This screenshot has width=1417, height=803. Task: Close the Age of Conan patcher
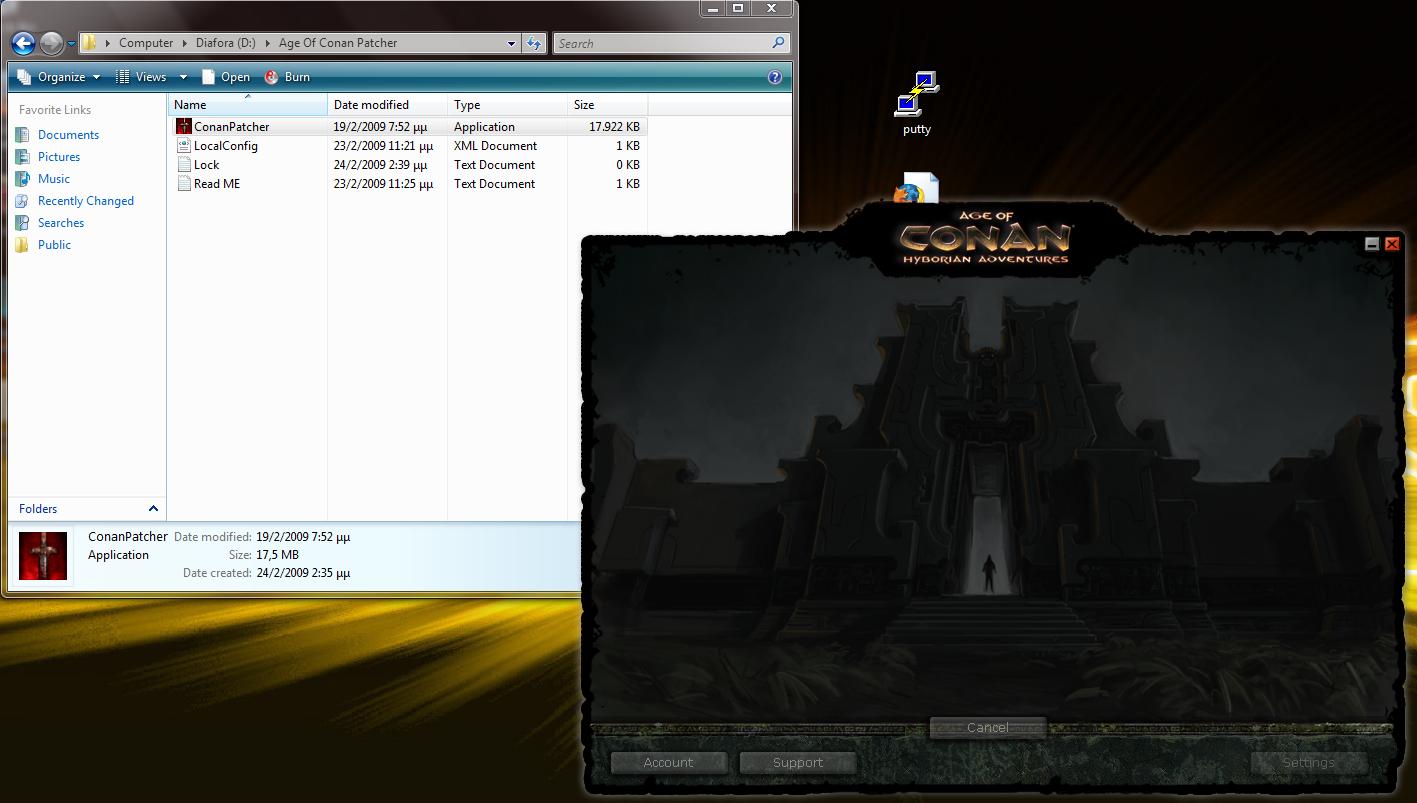tap(1392, 244)
